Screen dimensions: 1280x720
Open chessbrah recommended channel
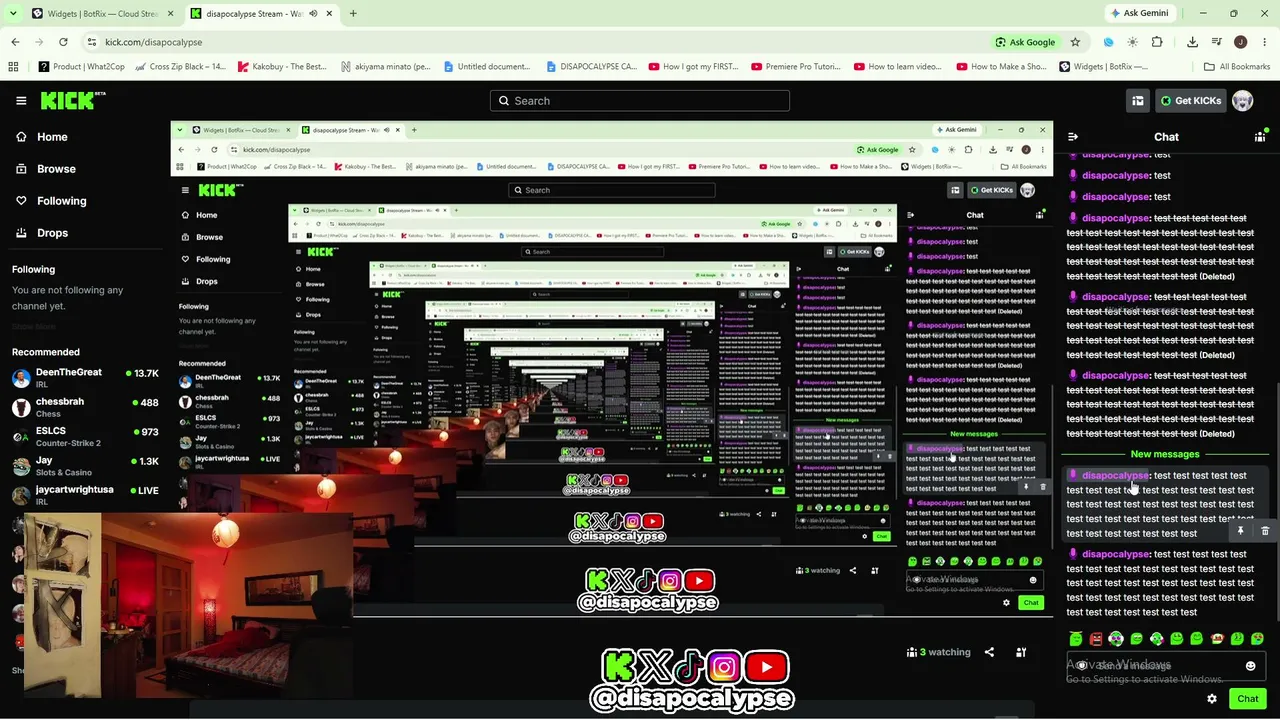click(x=86, y=407)
